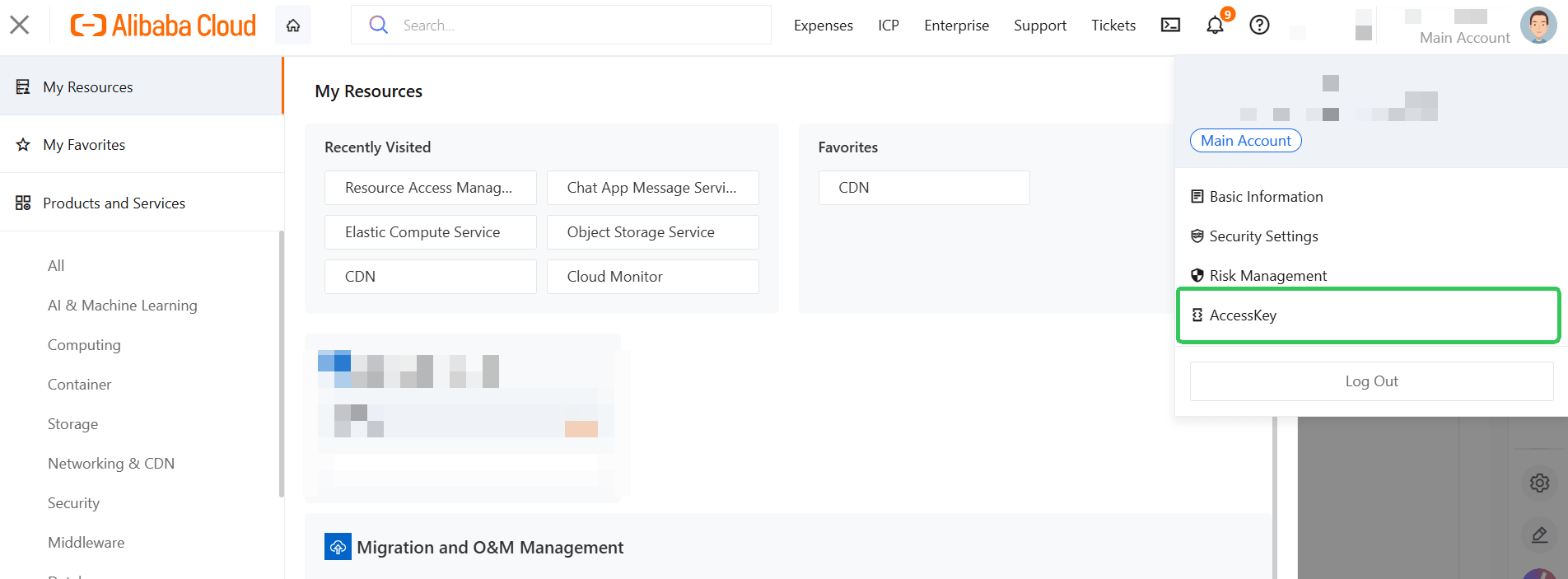This screenshot has height=579, width=1568.
Task: Click the Risk Management shield icon
Action: 1197,275
